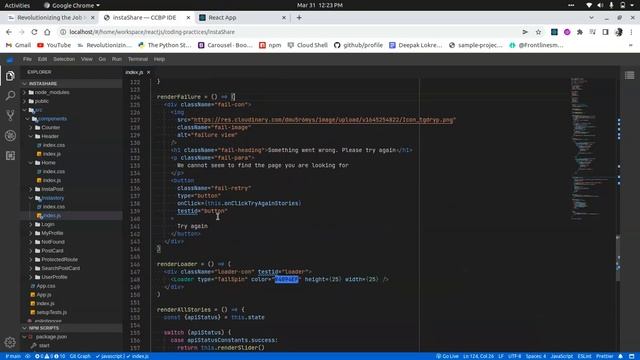Select the index.js editor tab
This screenshot has width=640, height=360.
click(134, 72)
